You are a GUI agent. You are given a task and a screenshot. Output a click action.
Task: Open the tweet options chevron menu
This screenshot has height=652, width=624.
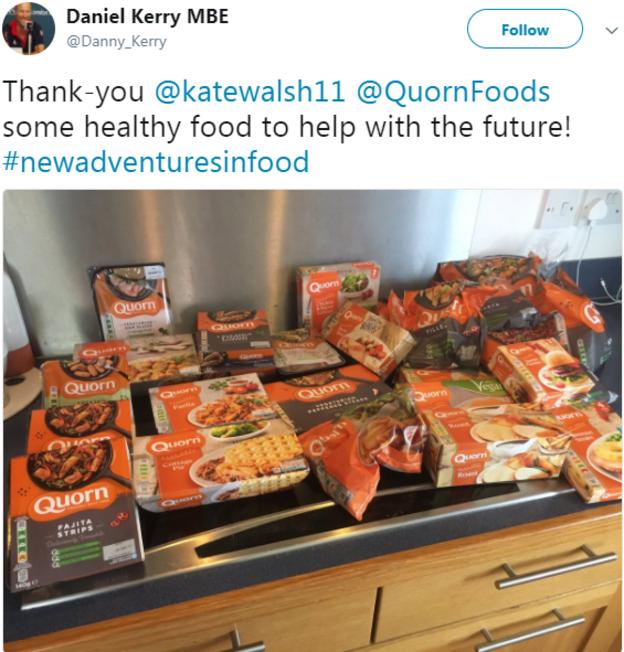[611, 30]
